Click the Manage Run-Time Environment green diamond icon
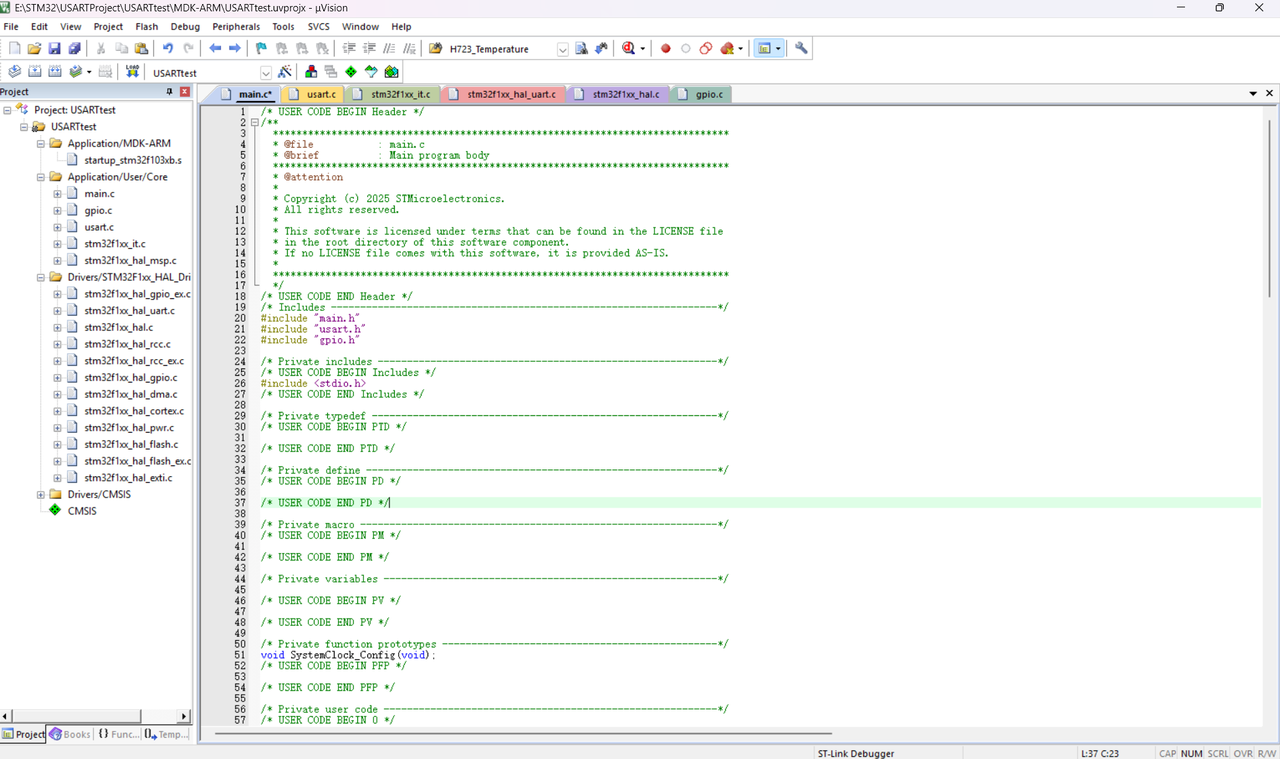 pyautogui.click(x=351, y=72)
